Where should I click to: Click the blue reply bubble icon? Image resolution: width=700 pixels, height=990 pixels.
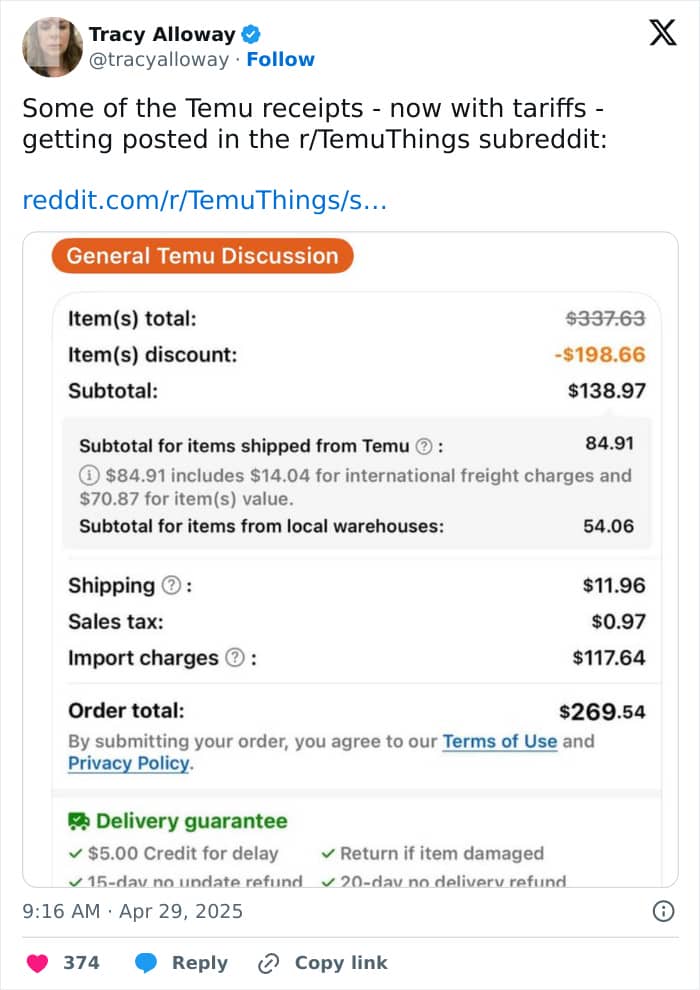[146, 963]
